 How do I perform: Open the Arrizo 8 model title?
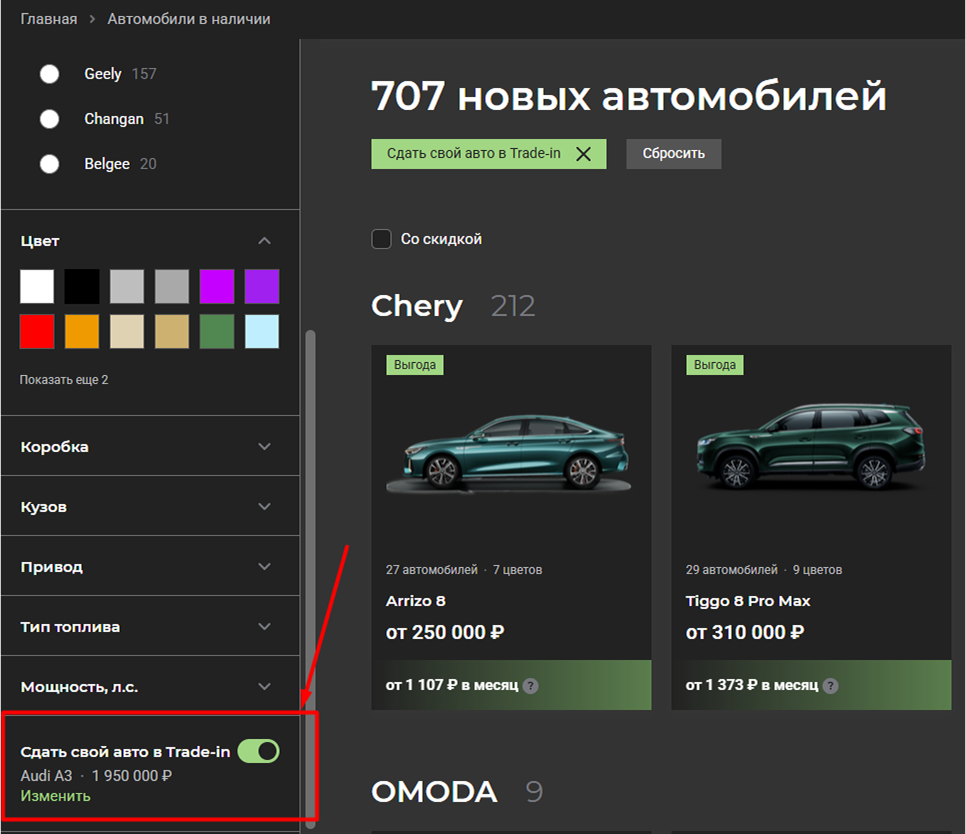coord(415,601)
